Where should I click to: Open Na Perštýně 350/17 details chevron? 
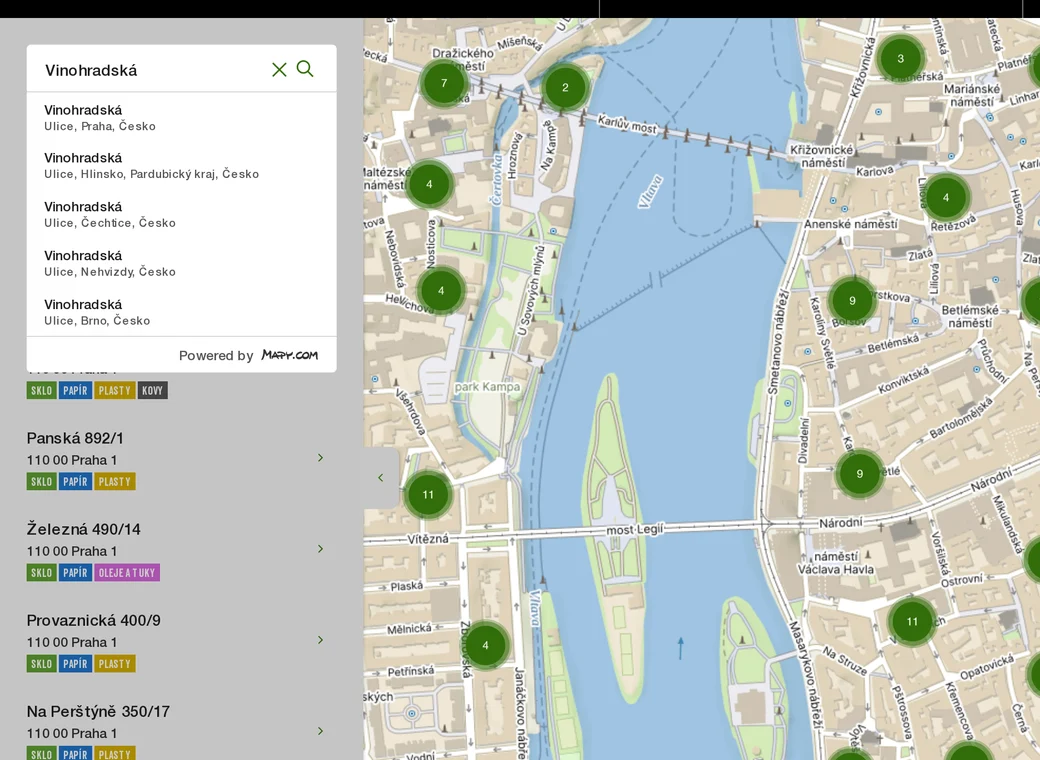coord(320,731)
